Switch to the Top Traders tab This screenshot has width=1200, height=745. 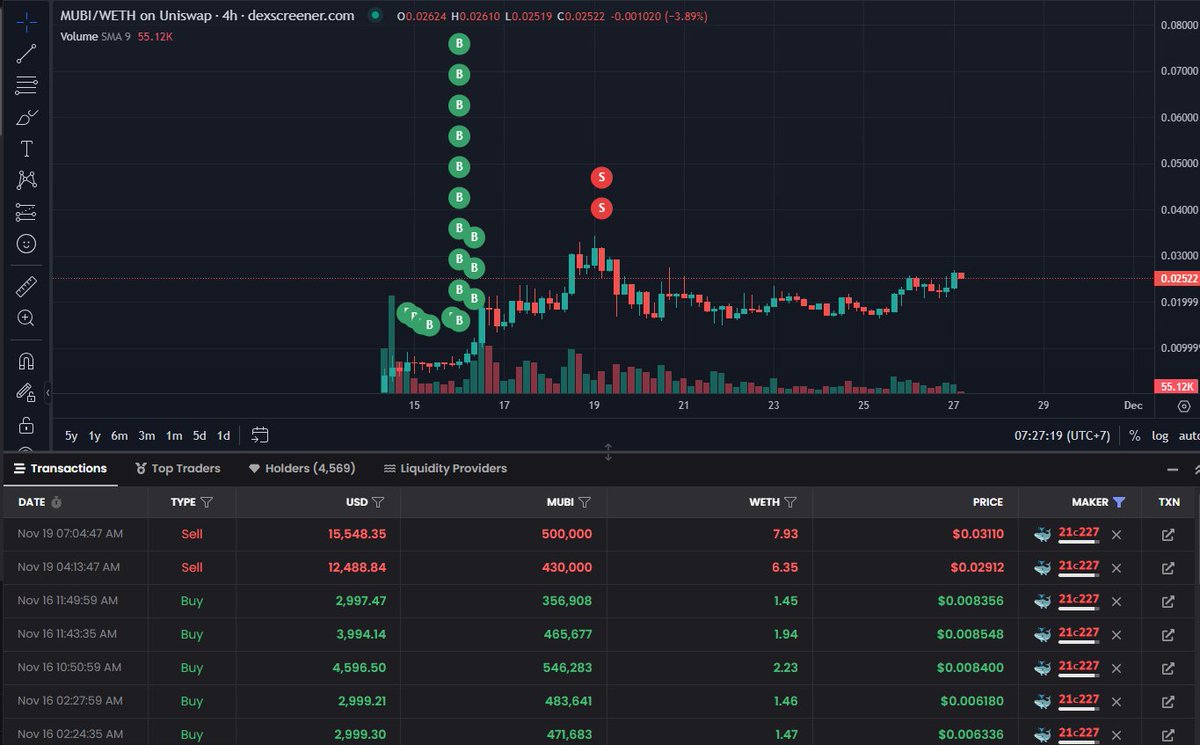coord(178,468)
